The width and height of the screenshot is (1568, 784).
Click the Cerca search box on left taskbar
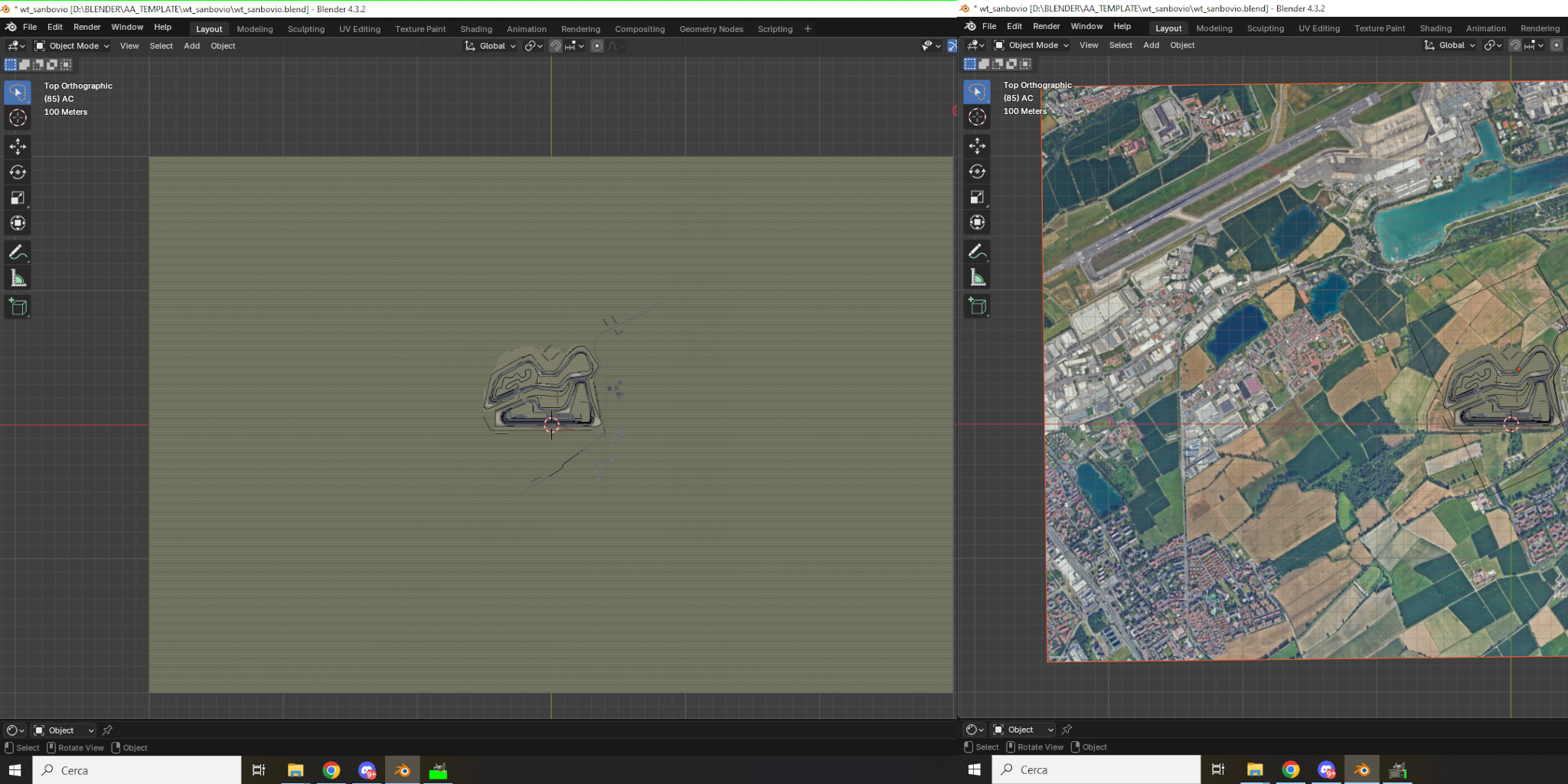(x=137, y=770)
